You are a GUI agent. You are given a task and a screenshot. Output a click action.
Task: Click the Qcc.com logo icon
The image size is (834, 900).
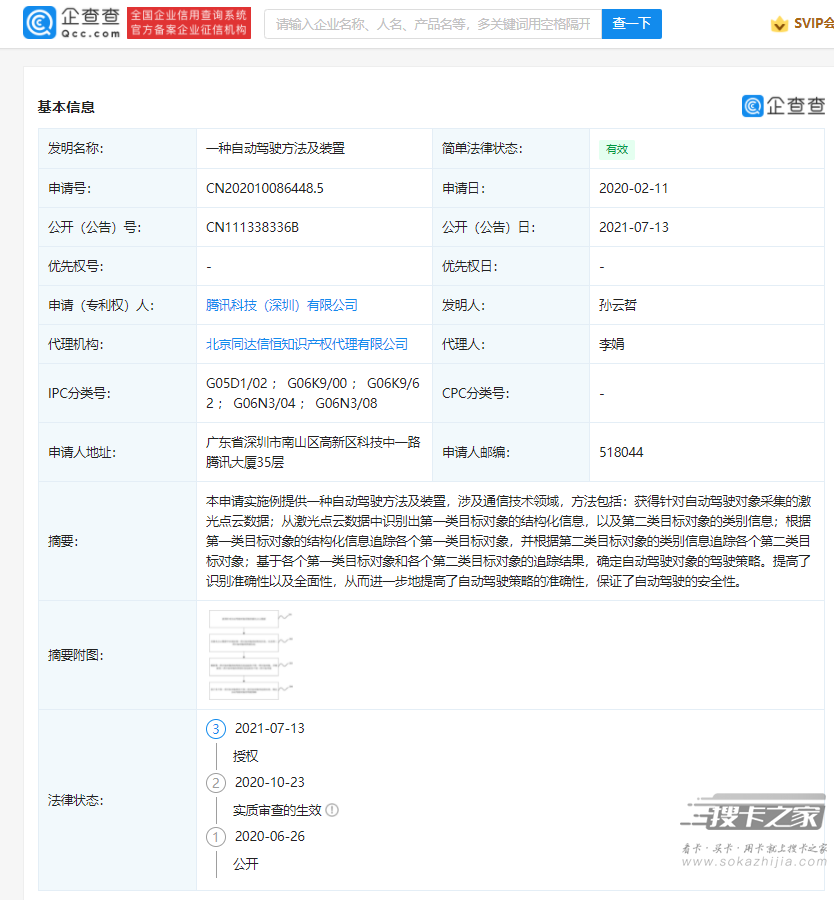40,23
